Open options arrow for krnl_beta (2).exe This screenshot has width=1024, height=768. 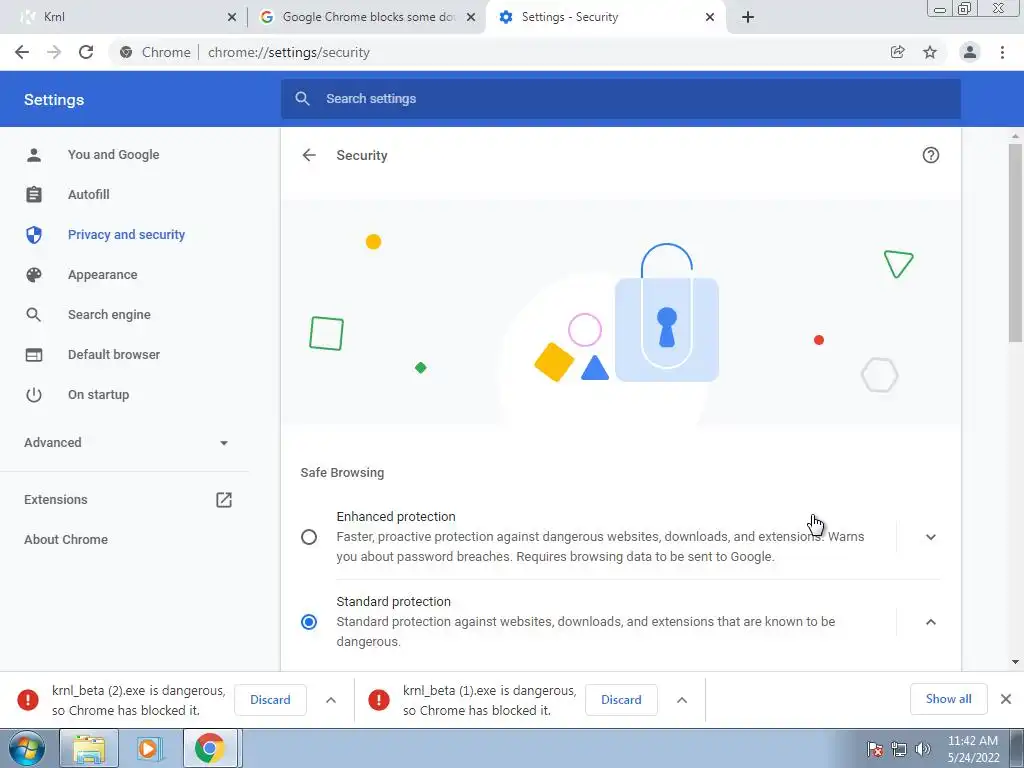(x=331, y=700)
